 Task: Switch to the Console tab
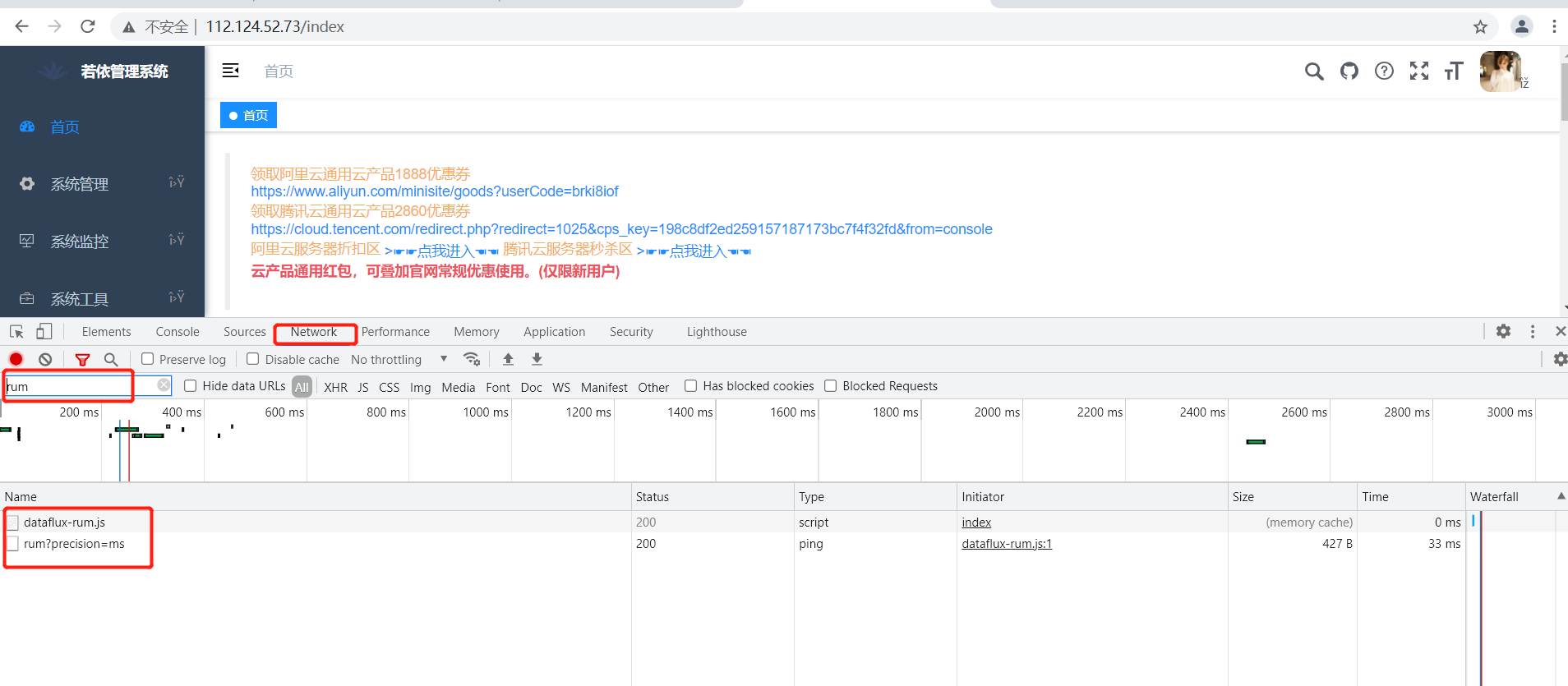[178, 332]
